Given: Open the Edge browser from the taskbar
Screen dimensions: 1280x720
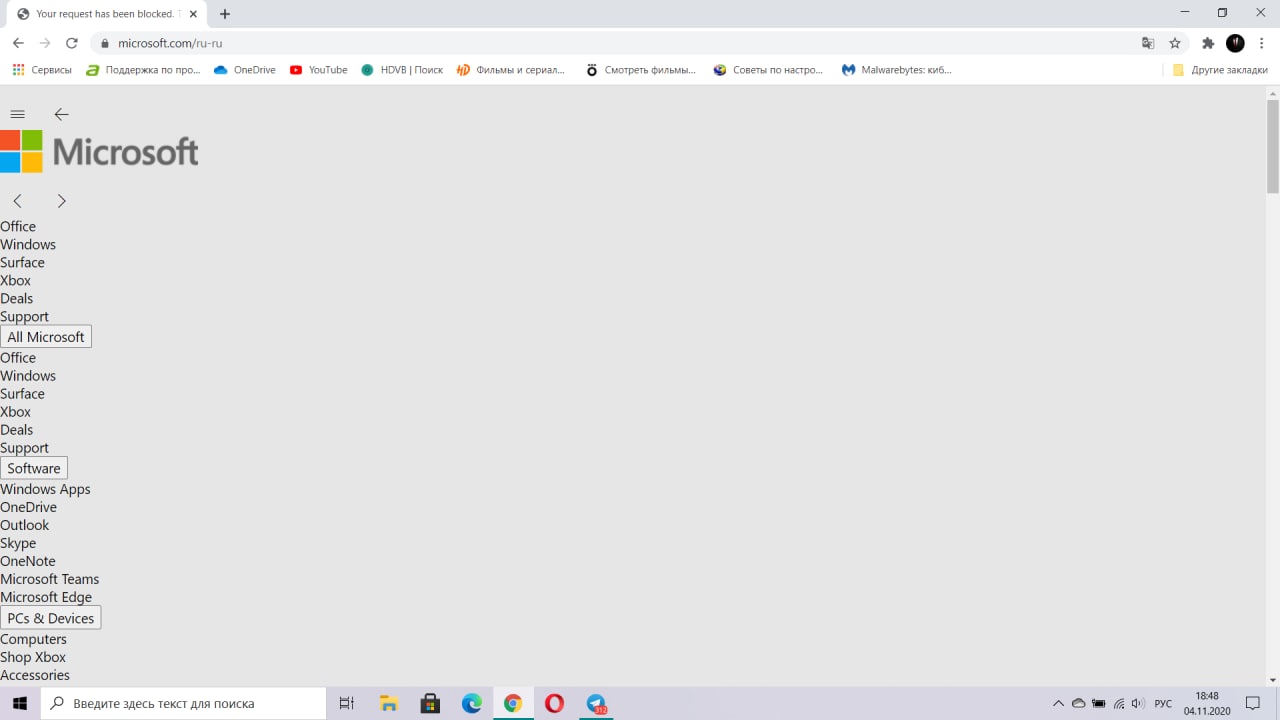Looking at the screenshot, I should click(472, 703).
